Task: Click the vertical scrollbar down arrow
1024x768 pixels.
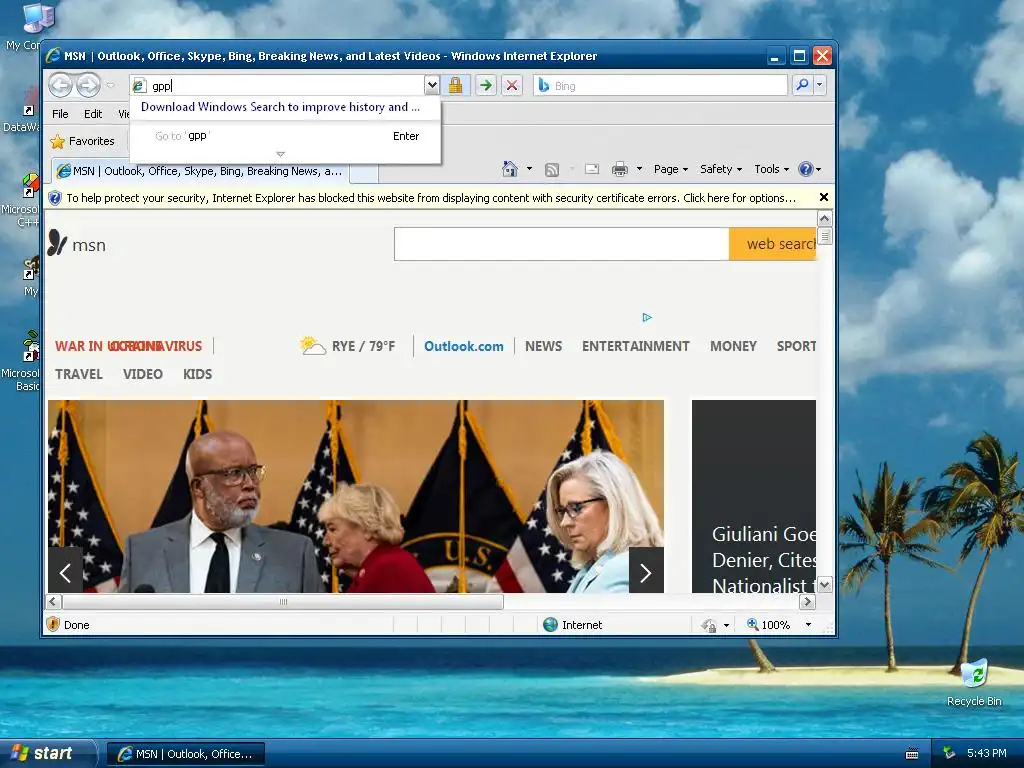Action: [824, 584]
